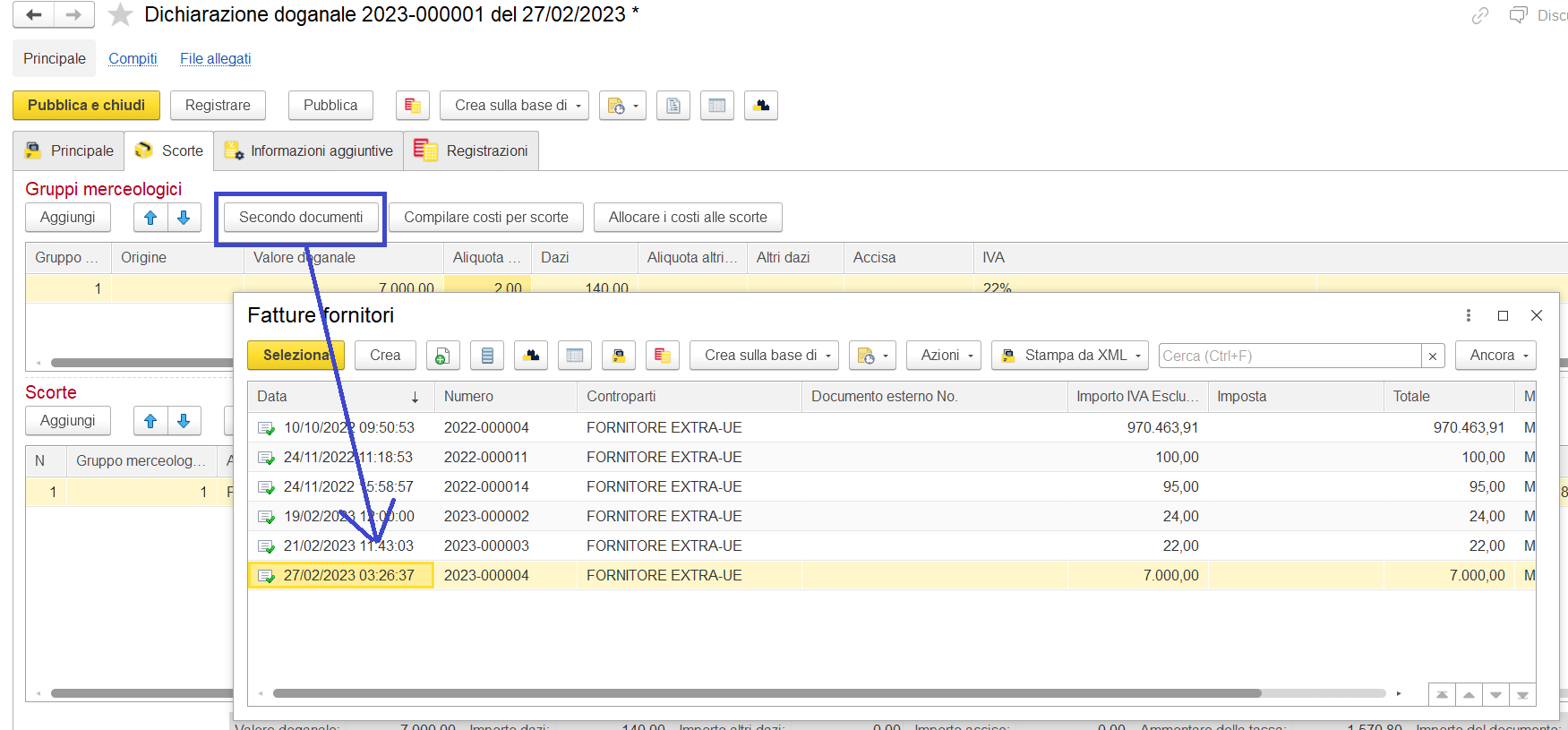
Task: Click the Totale column header
Action: click(x=1449, y=396)
